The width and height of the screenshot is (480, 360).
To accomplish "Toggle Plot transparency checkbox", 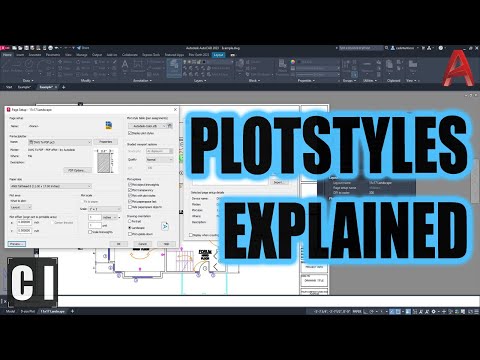I will (130, 190).
